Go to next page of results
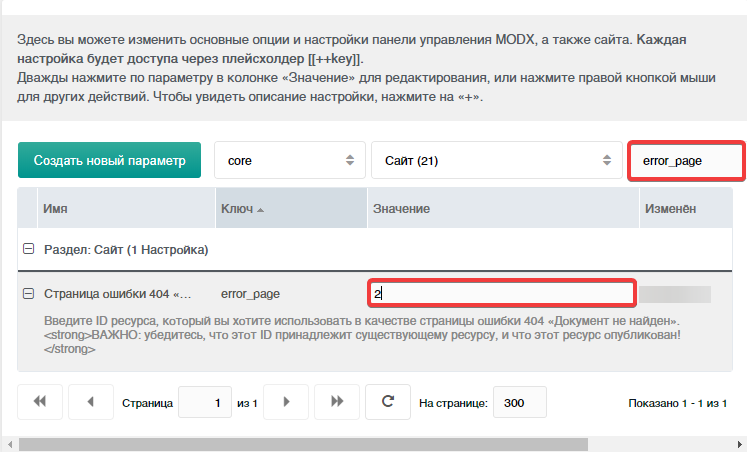Viewport: 747px width, 452px height. tap(287, 402)
